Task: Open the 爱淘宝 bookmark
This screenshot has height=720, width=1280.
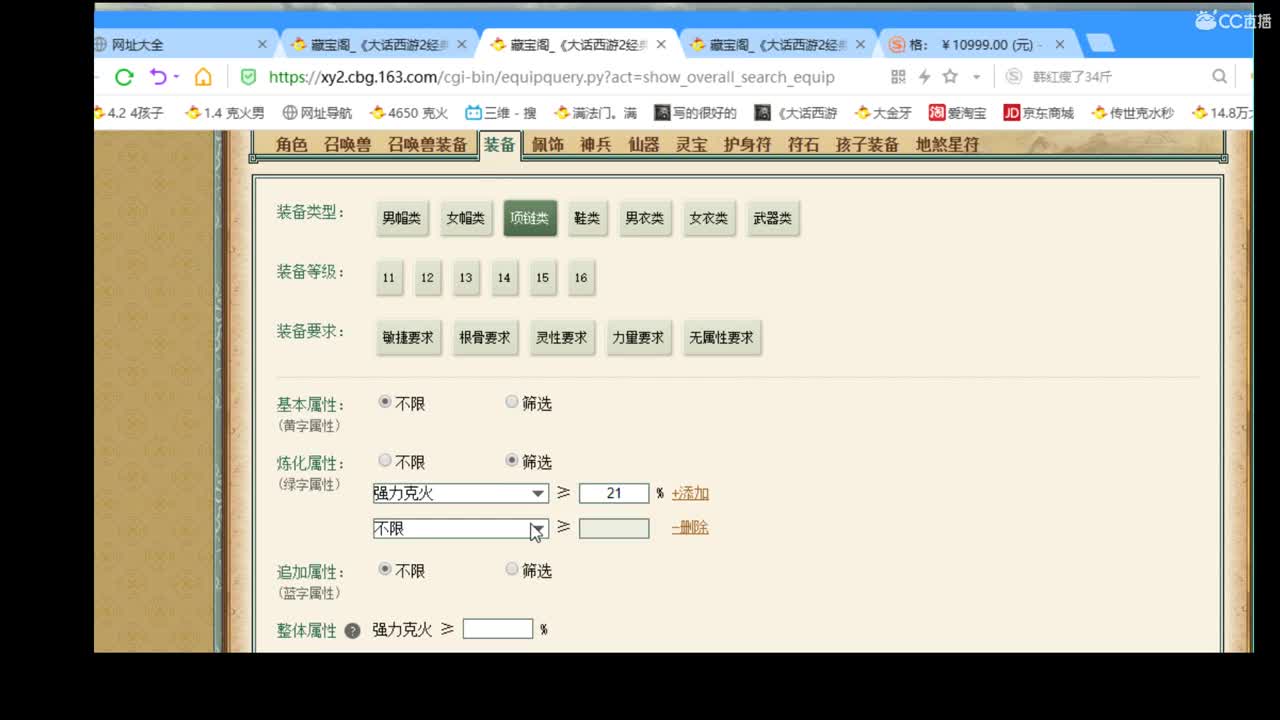Action: click(957, 113)
